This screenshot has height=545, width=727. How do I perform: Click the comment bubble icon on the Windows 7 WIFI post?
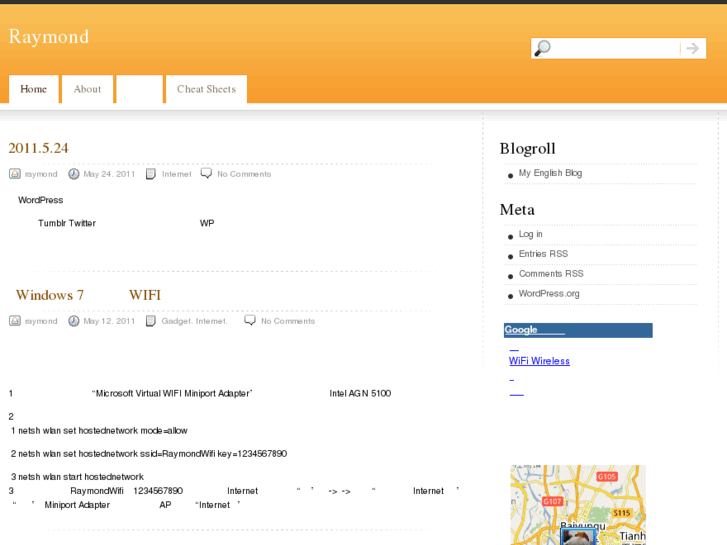pos(250,320)
